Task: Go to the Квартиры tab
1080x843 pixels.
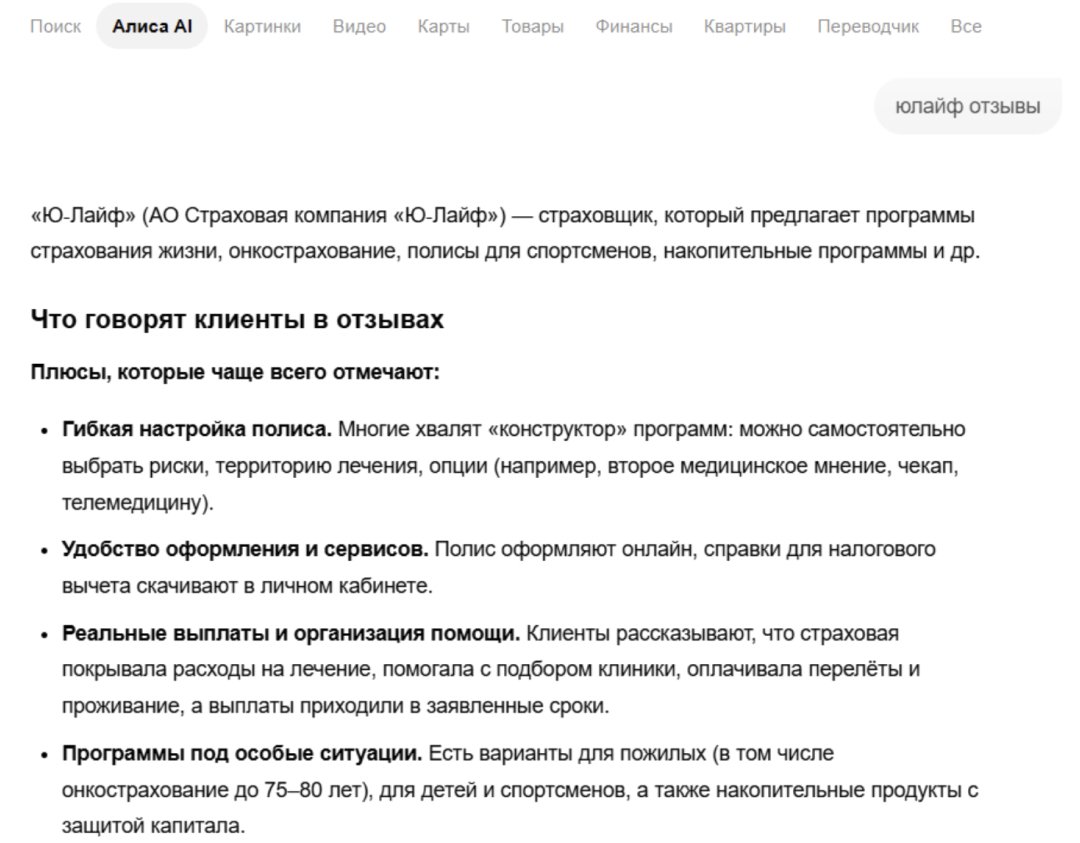Action: click(745, 26)
